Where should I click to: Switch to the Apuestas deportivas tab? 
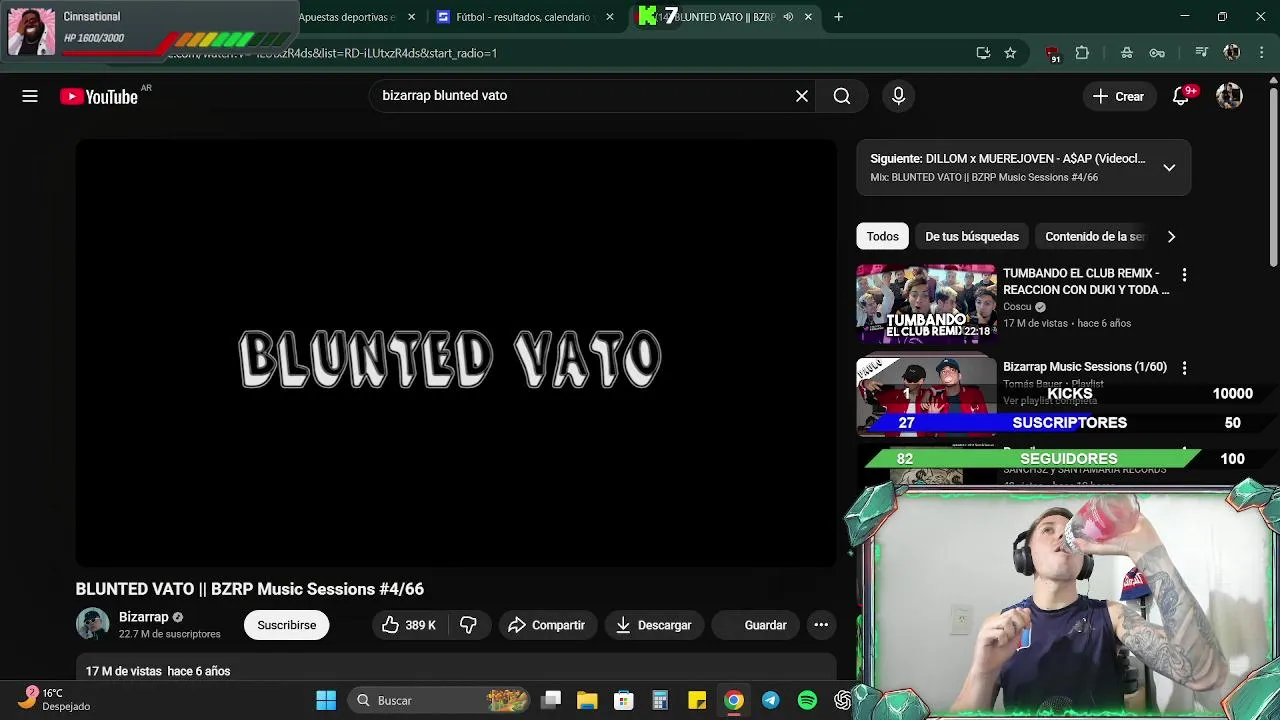[346, 17]
